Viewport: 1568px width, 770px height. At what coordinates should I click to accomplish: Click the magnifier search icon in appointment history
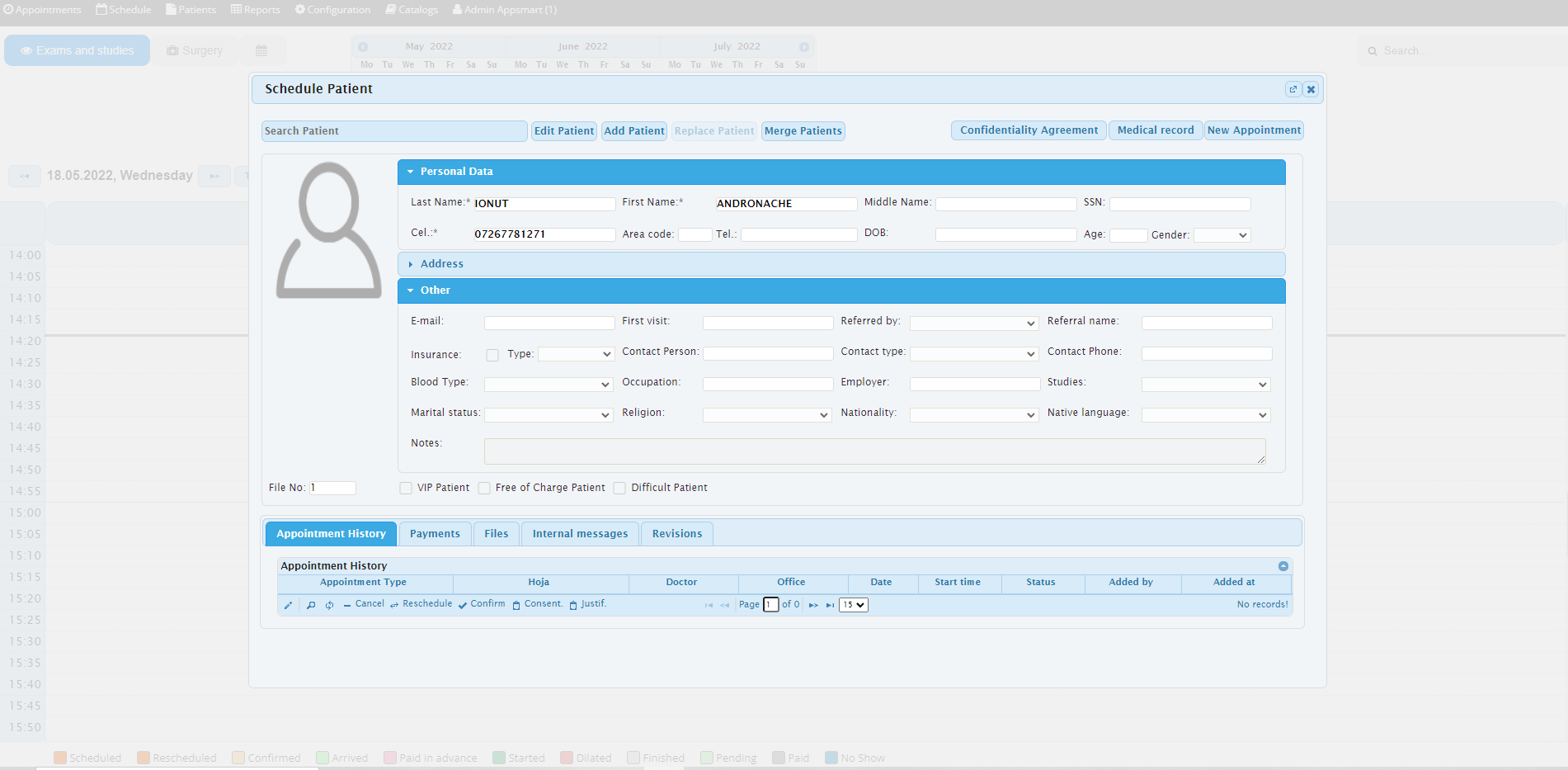click(x=311, y=605)
